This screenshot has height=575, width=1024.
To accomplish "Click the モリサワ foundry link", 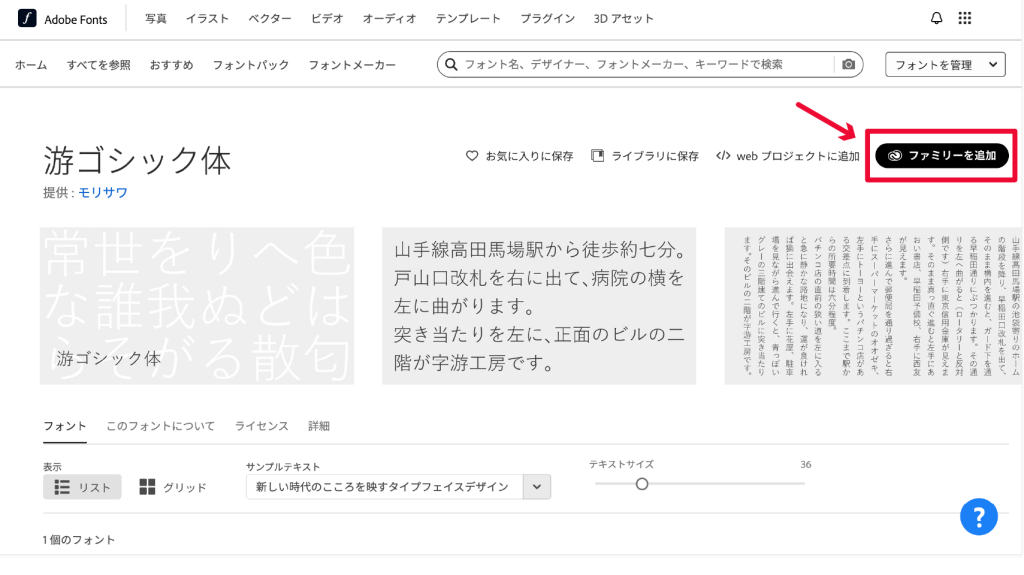I will point(103,193).
